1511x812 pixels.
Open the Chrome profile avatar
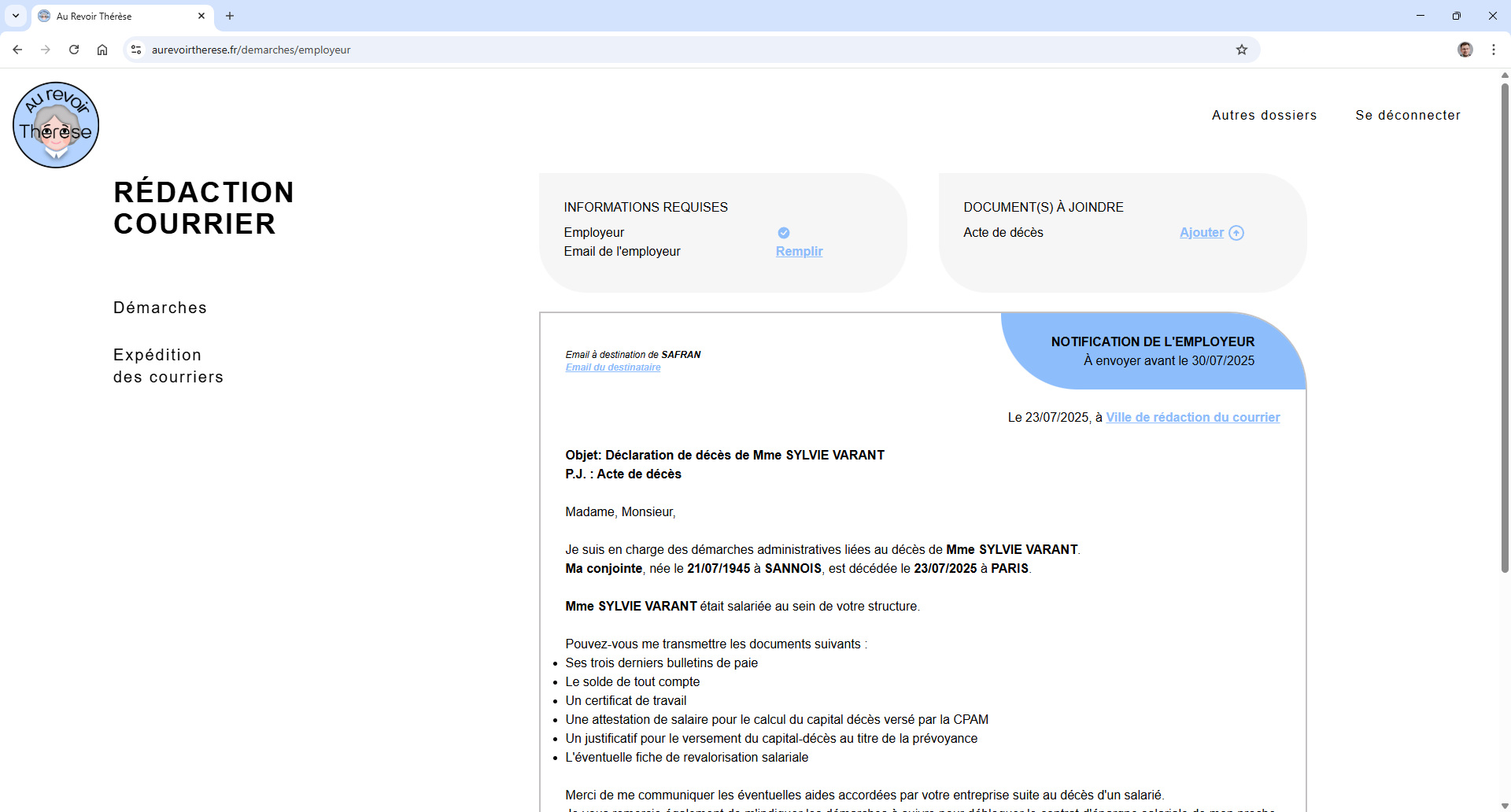pos(1465,50)
